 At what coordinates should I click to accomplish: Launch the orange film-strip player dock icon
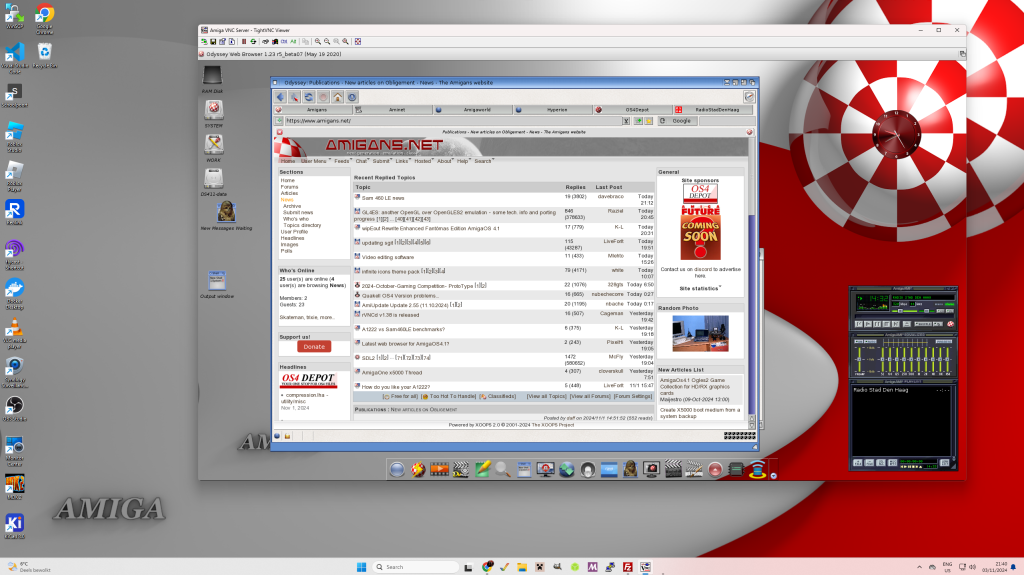click(440, 469)
